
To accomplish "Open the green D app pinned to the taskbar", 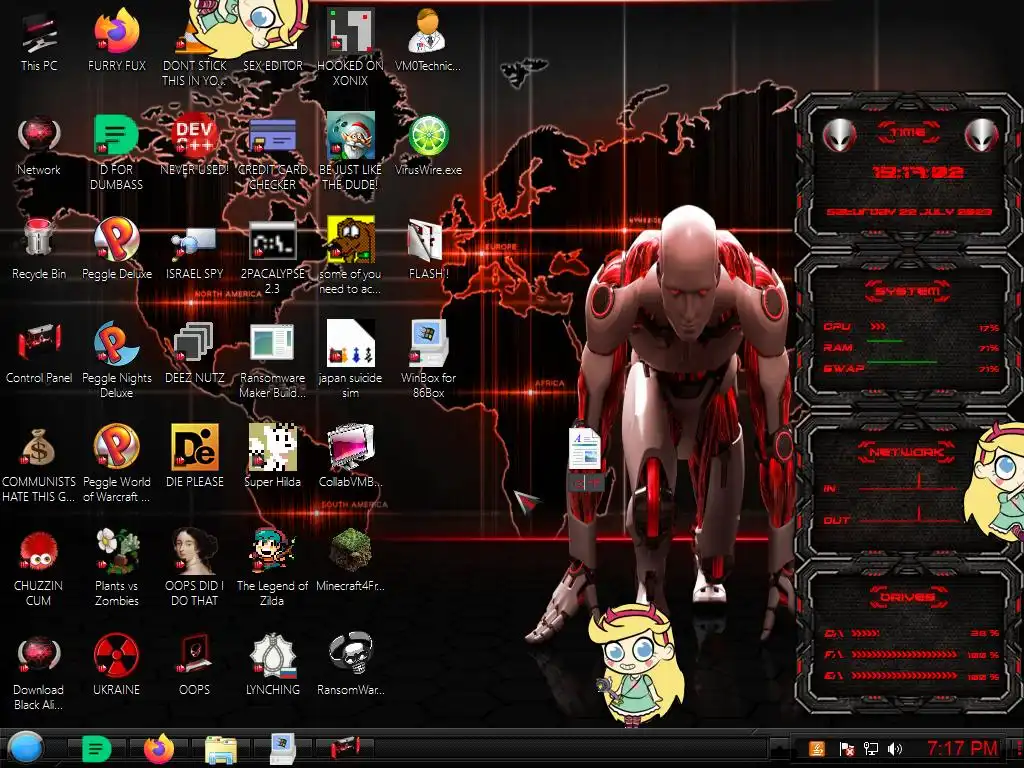I will (97, 749).
